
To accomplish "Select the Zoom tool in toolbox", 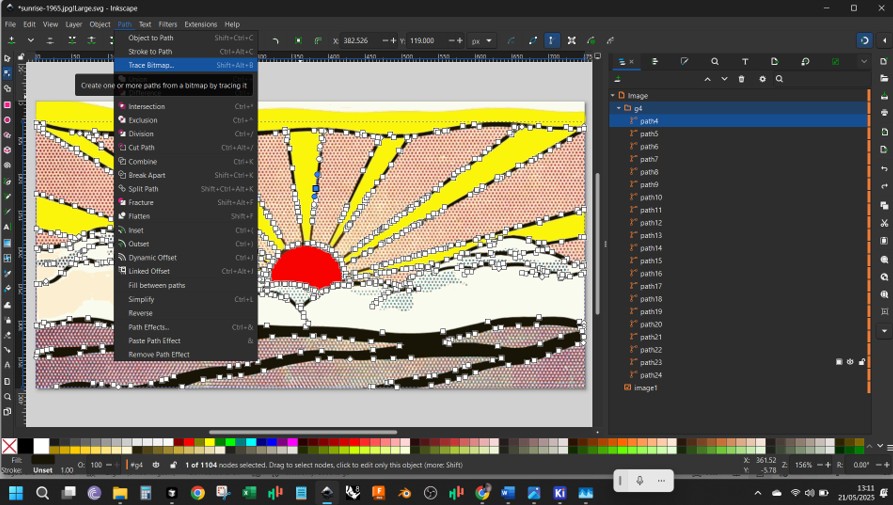I will tap(7, 397).
